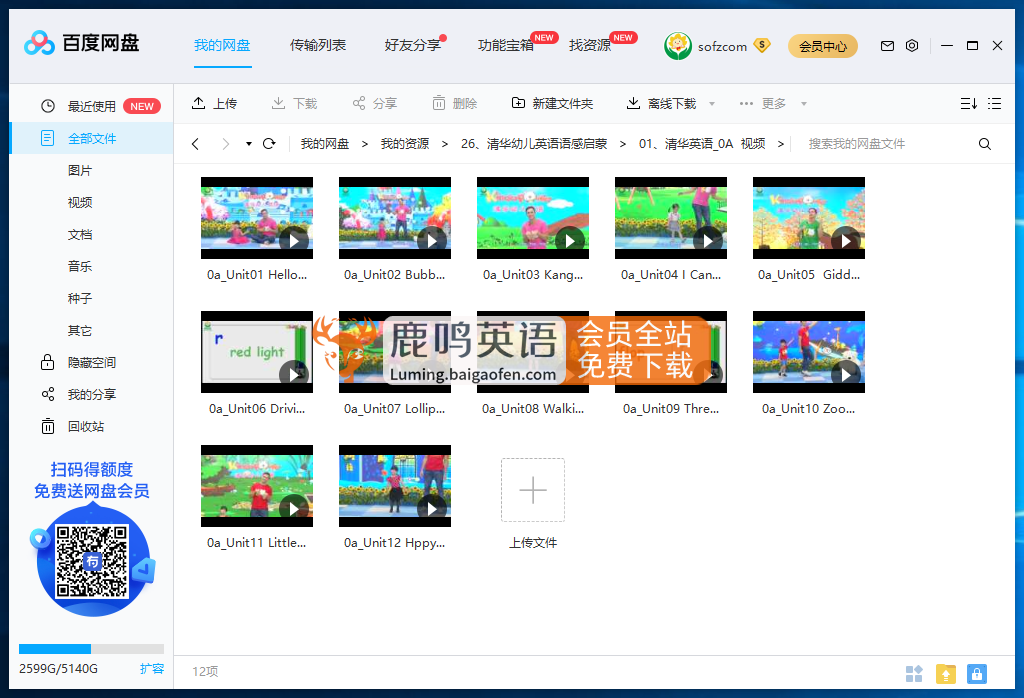This screenshot has height=698, width=1024.
Task: Switch to the 传输列表 tab
Action: 318,45
